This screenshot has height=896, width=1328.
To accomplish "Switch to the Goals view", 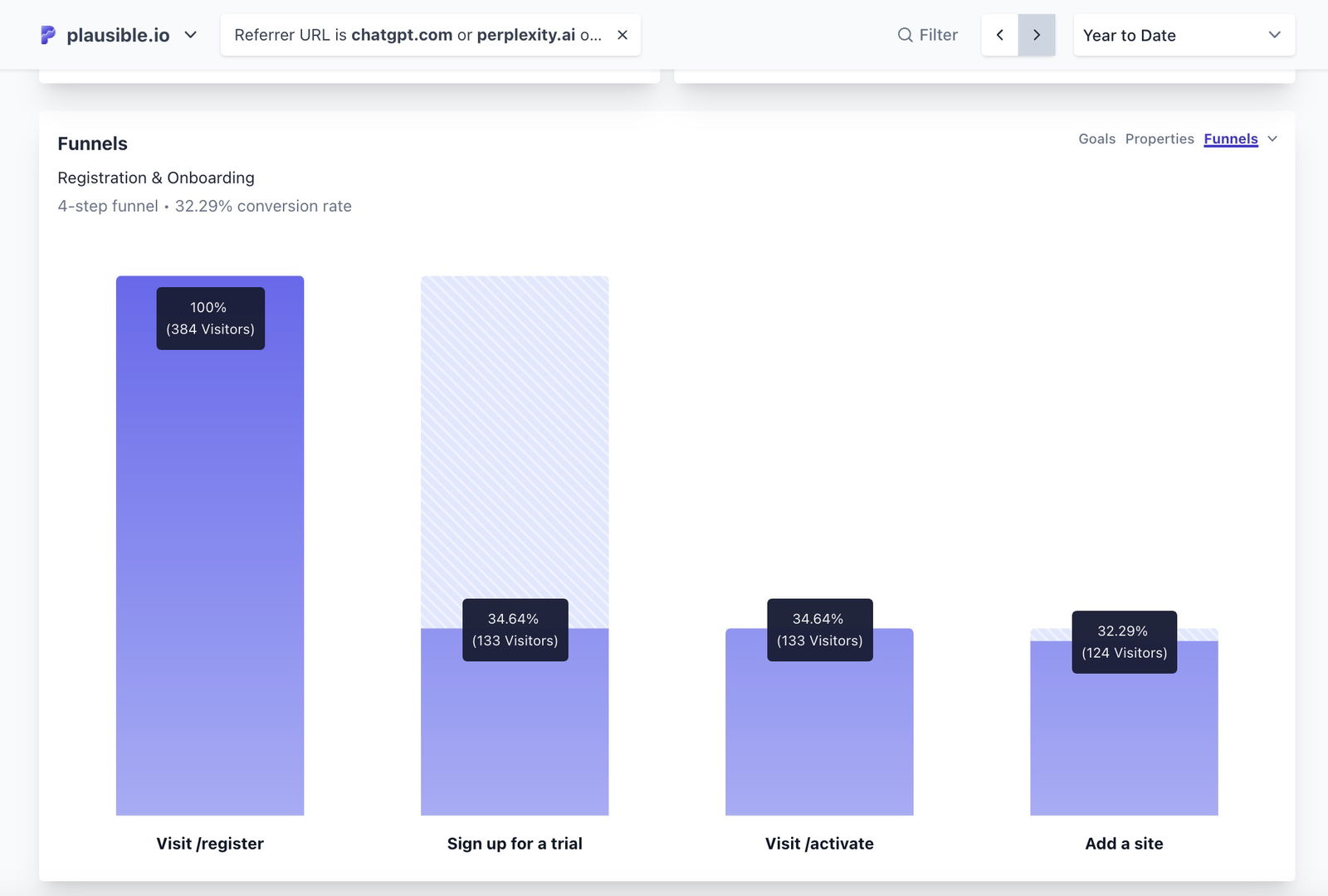I will click(1096, 139).
